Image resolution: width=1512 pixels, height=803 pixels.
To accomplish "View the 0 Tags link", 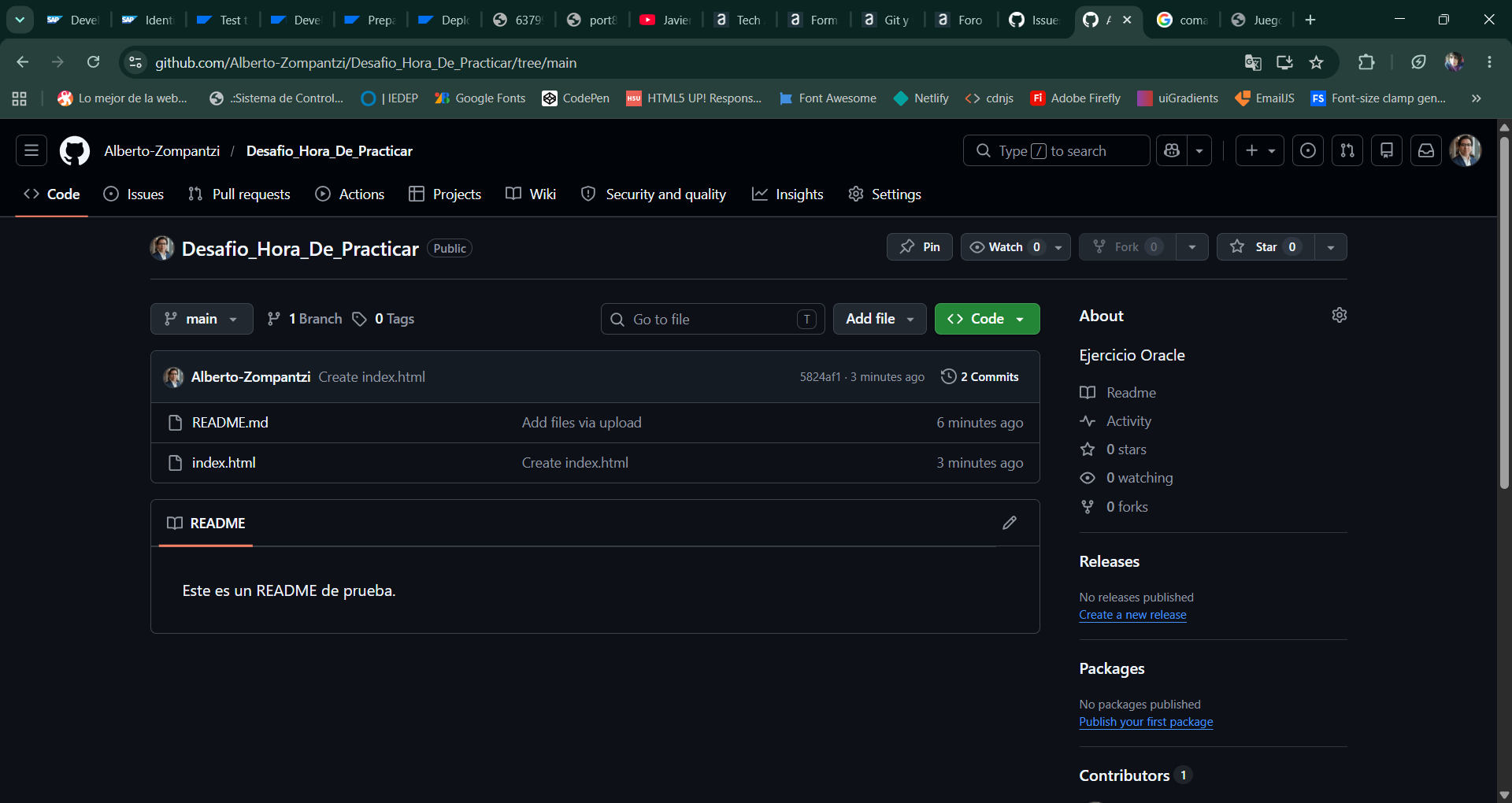I will point(384,319).
